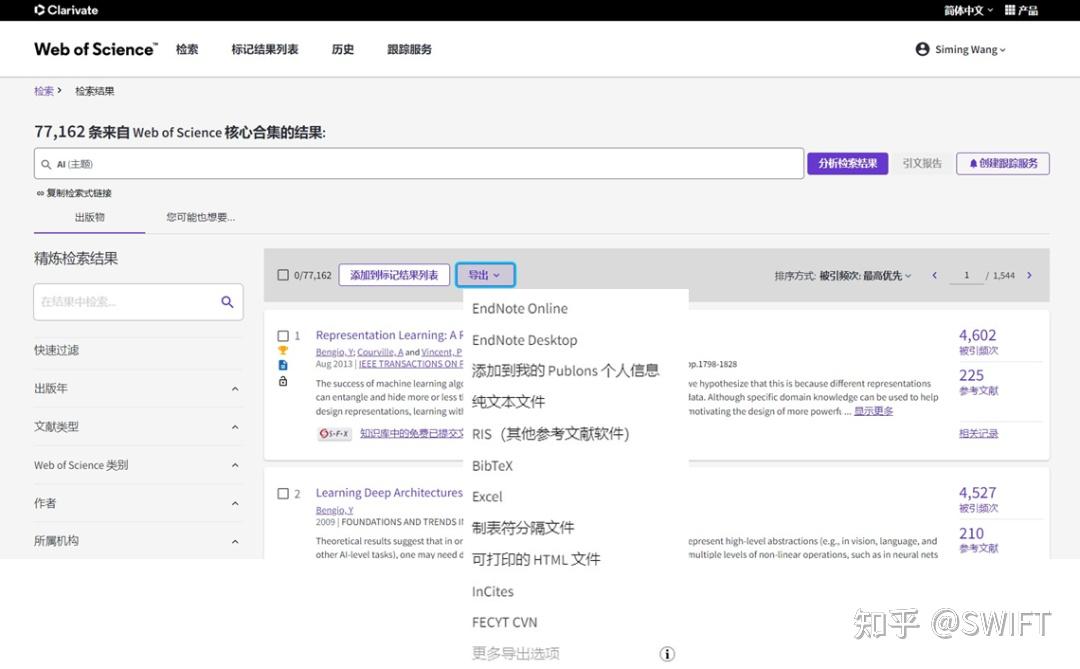Select EndNote Online from the export menu
Viewport: 1080px width, 669px height.
[521, 309]
